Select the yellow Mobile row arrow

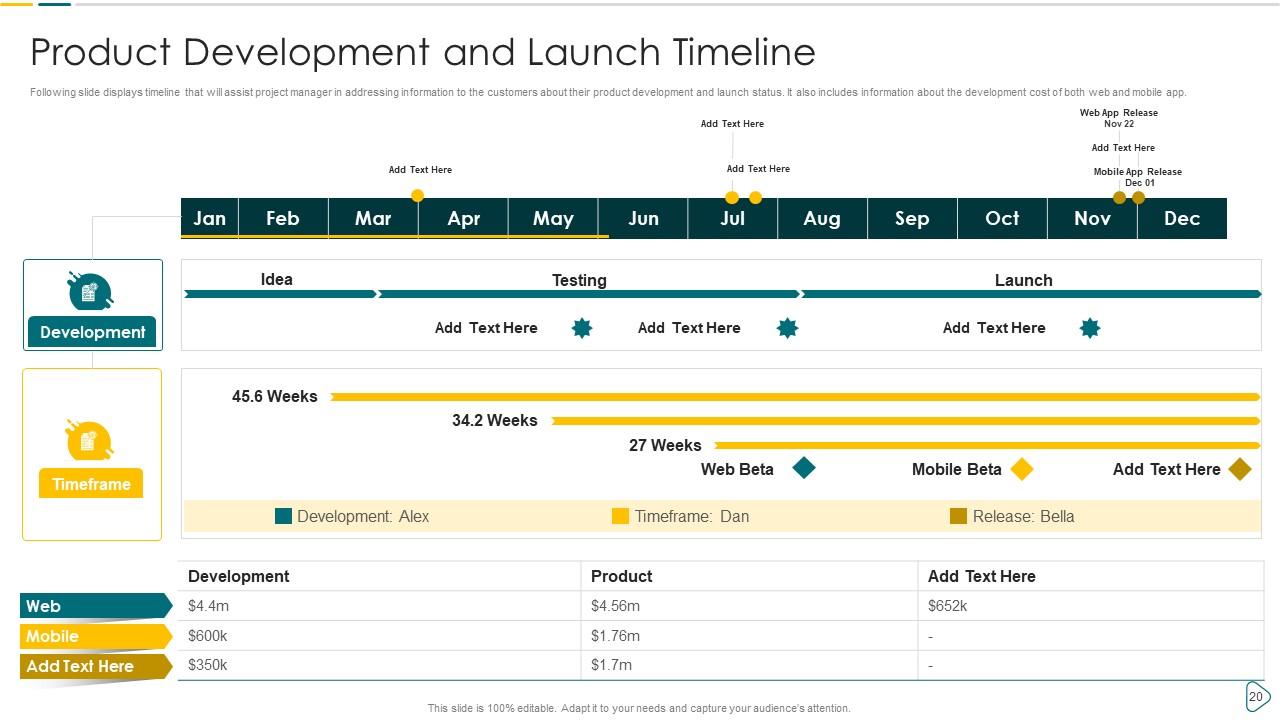[95, 636]
